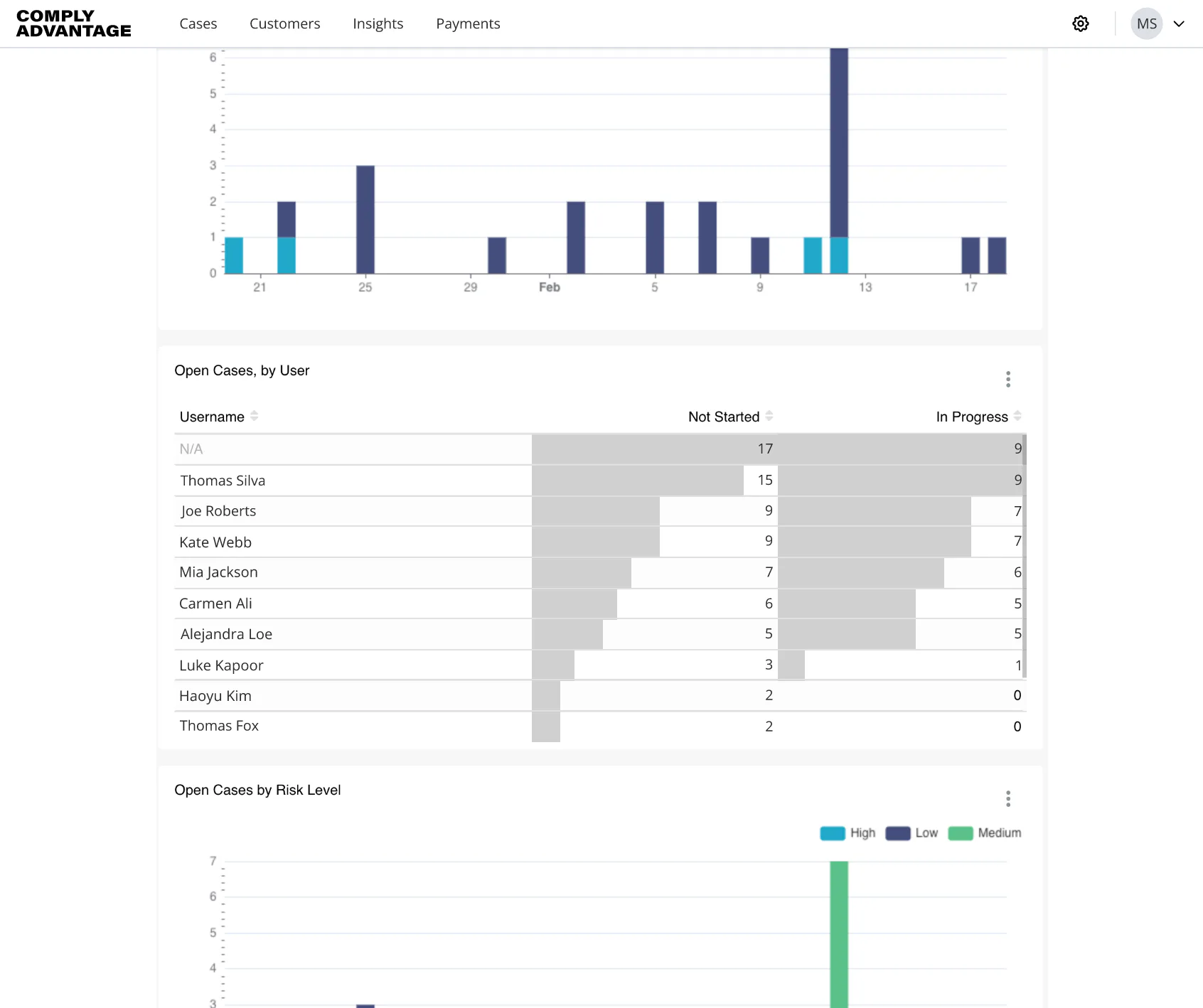The height and width of the screenshot is (1008, 1203).
Task: Expand the account menu chevron
Action: pos(1179,23)
